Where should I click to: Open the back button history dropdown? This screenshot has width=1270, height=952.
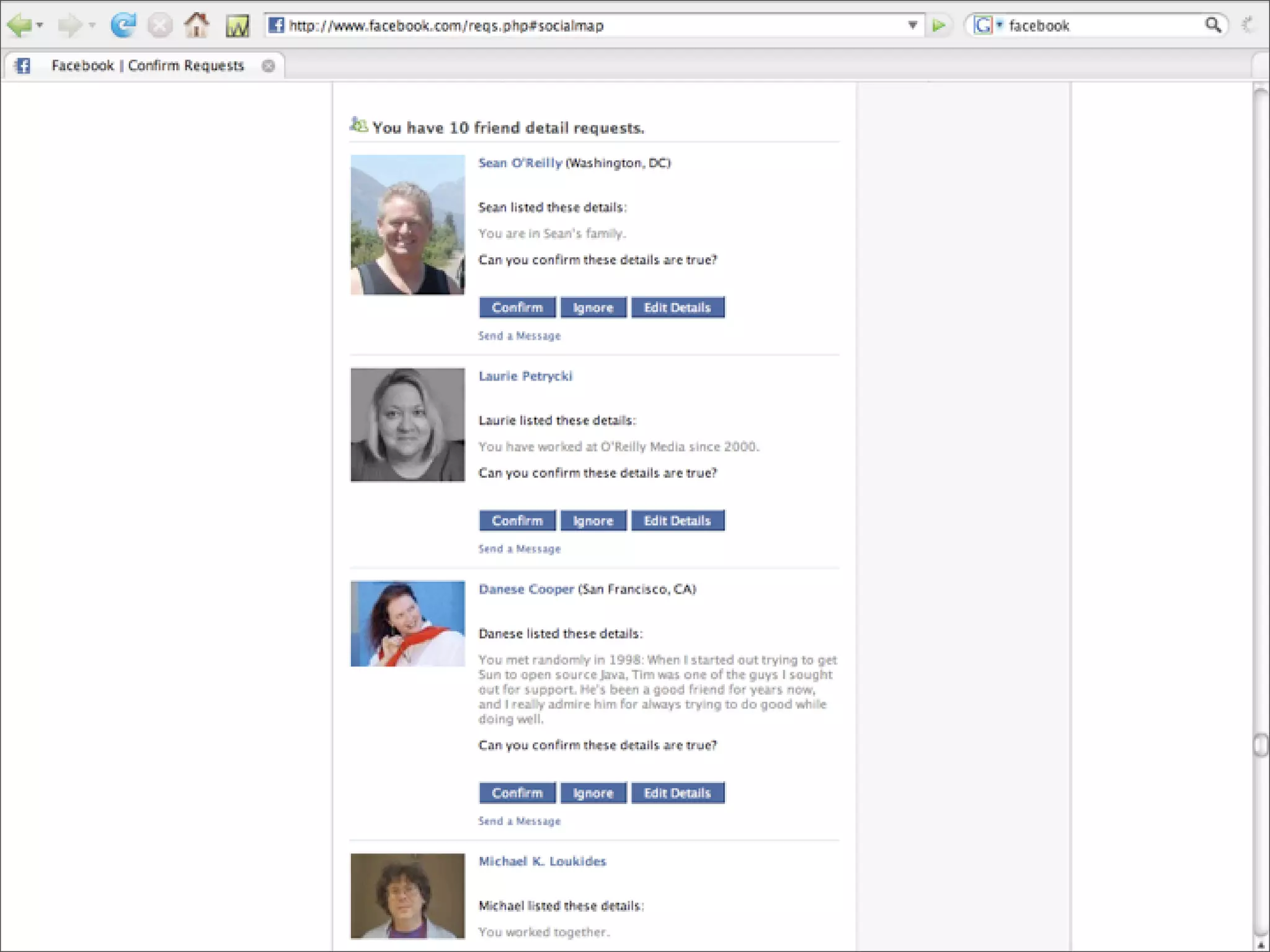coord(40,25)
